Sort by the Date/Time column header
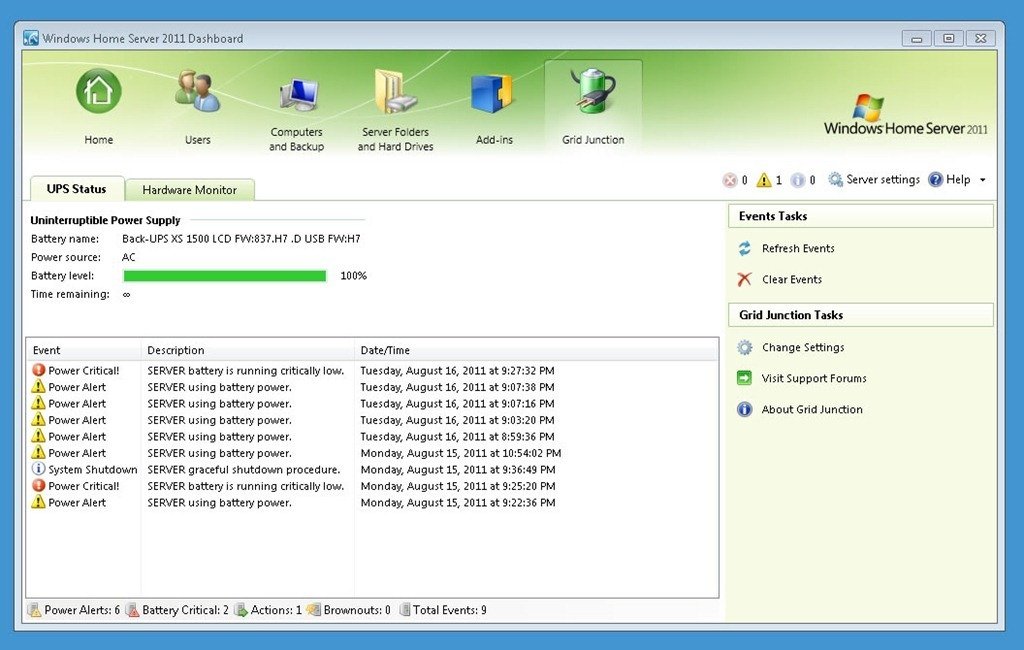Screen dimensions: 1024x650 pos(536,350)
